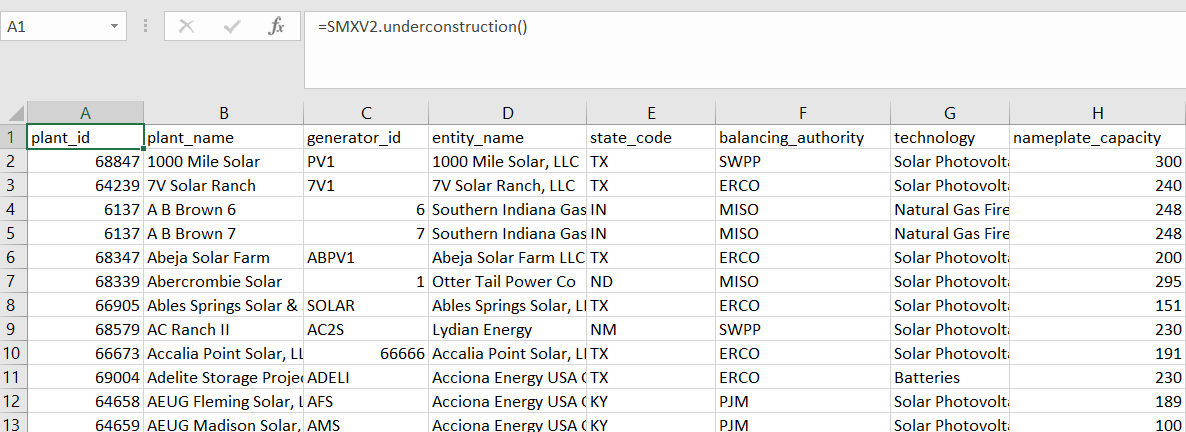
Task: Select the plant_id 64239 cell
Action: [85, 185]
